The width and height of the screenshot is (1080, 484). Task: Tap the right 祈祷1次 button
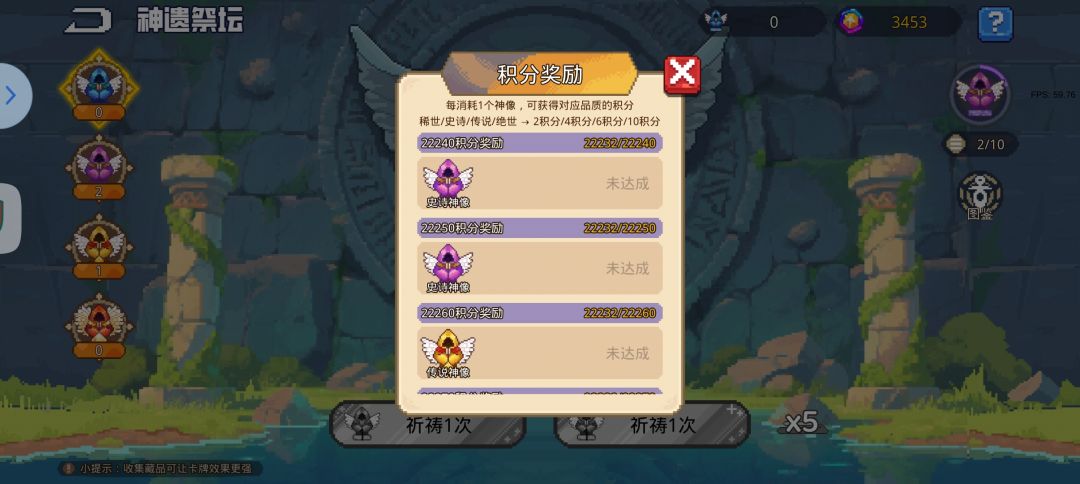click(x=652, y=425)
